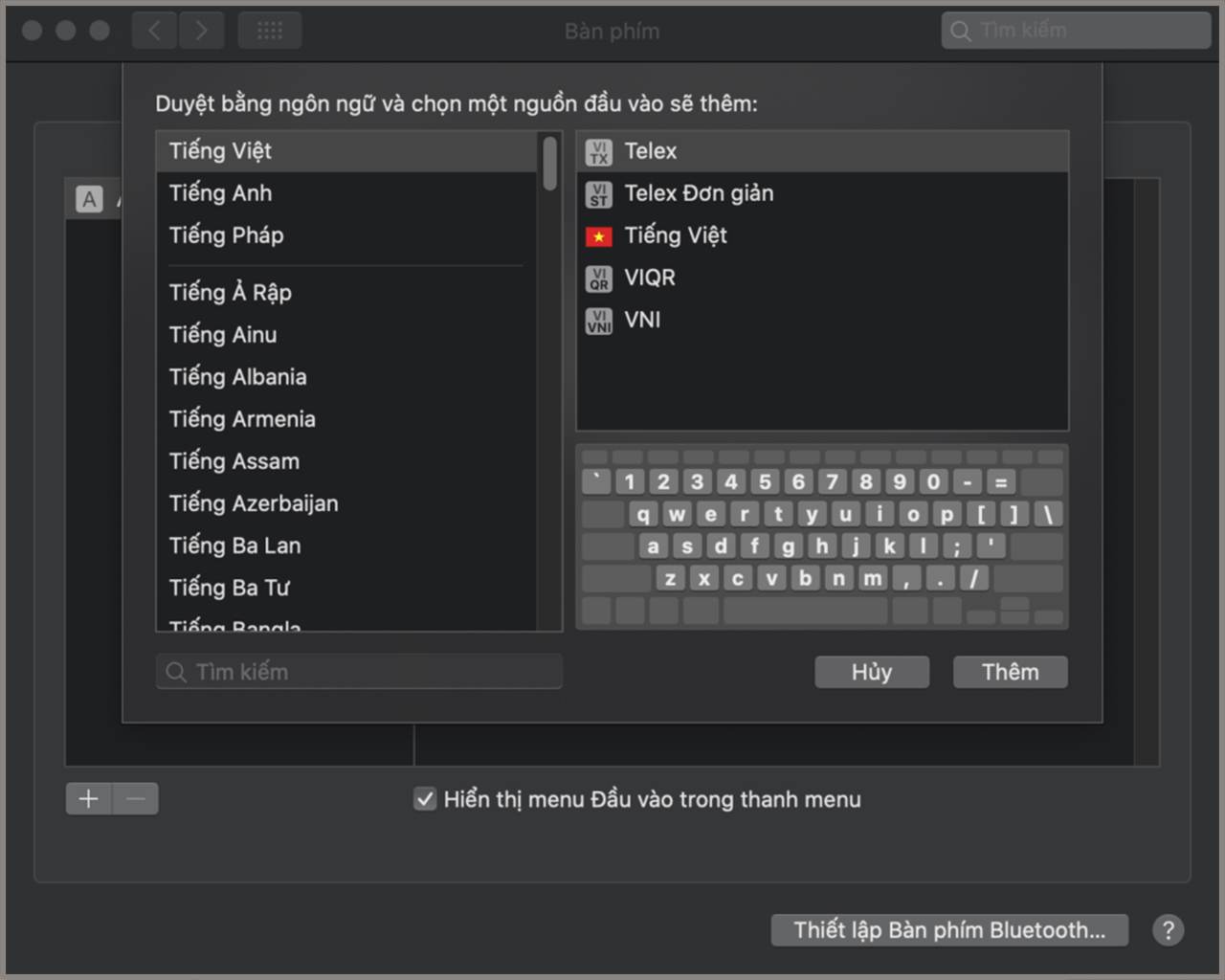Viewport: 1225px width, 980px height.
Task: Click the plus icon to add input source
Action: coord(89,798)
